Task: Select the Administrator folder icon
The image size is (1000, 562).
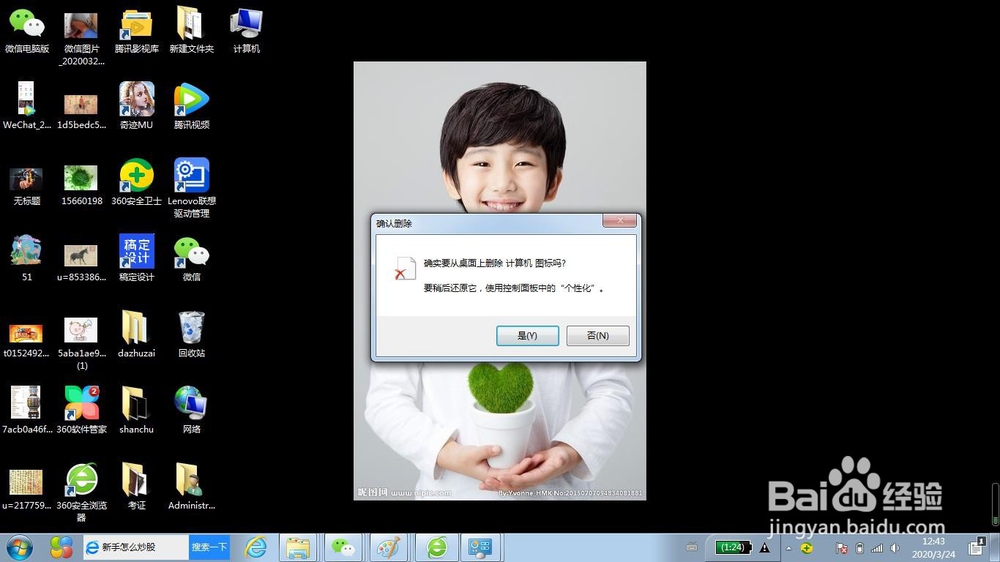Action: pyautogui.click(x=191, y=486)
